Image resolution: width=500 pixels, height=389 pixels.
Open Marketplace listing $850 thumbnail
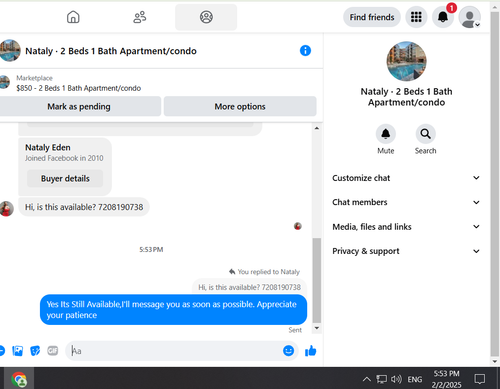click(x=4, y=82)
